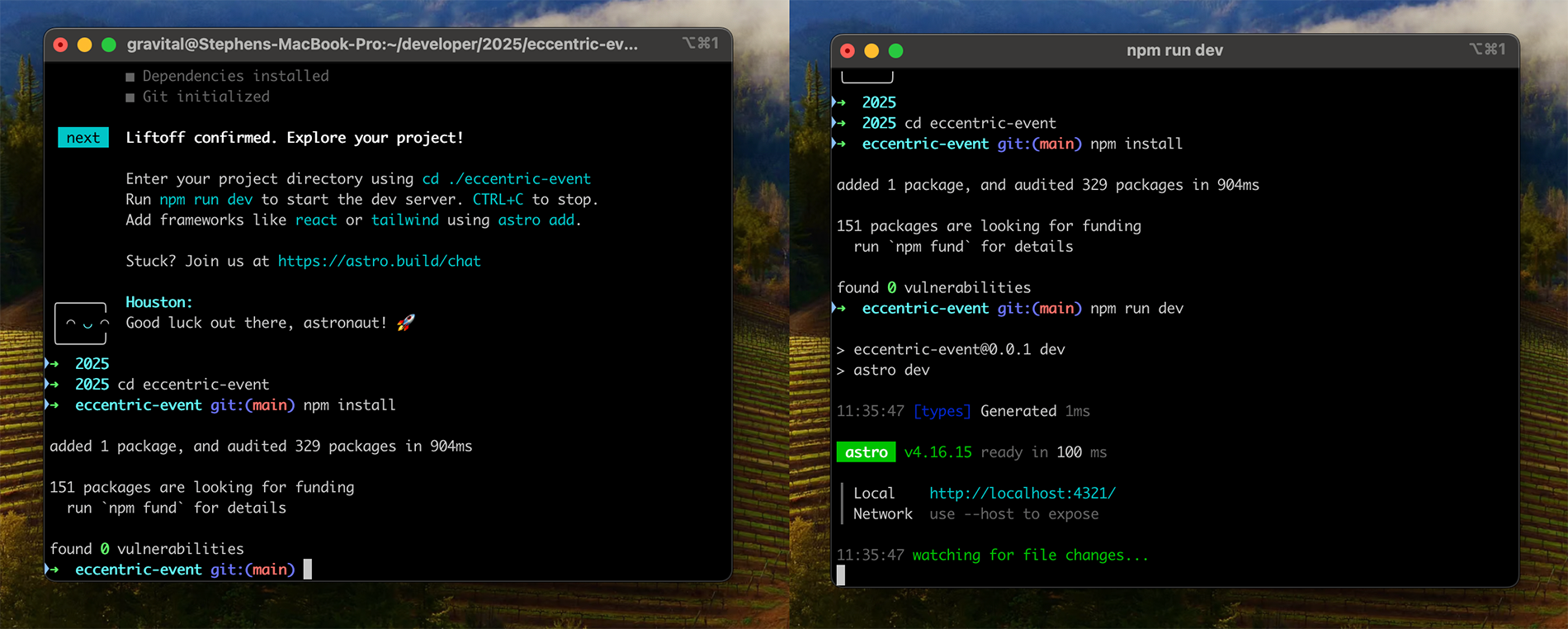Click cd eccentric-event in left window

click(x=193, y=384)
